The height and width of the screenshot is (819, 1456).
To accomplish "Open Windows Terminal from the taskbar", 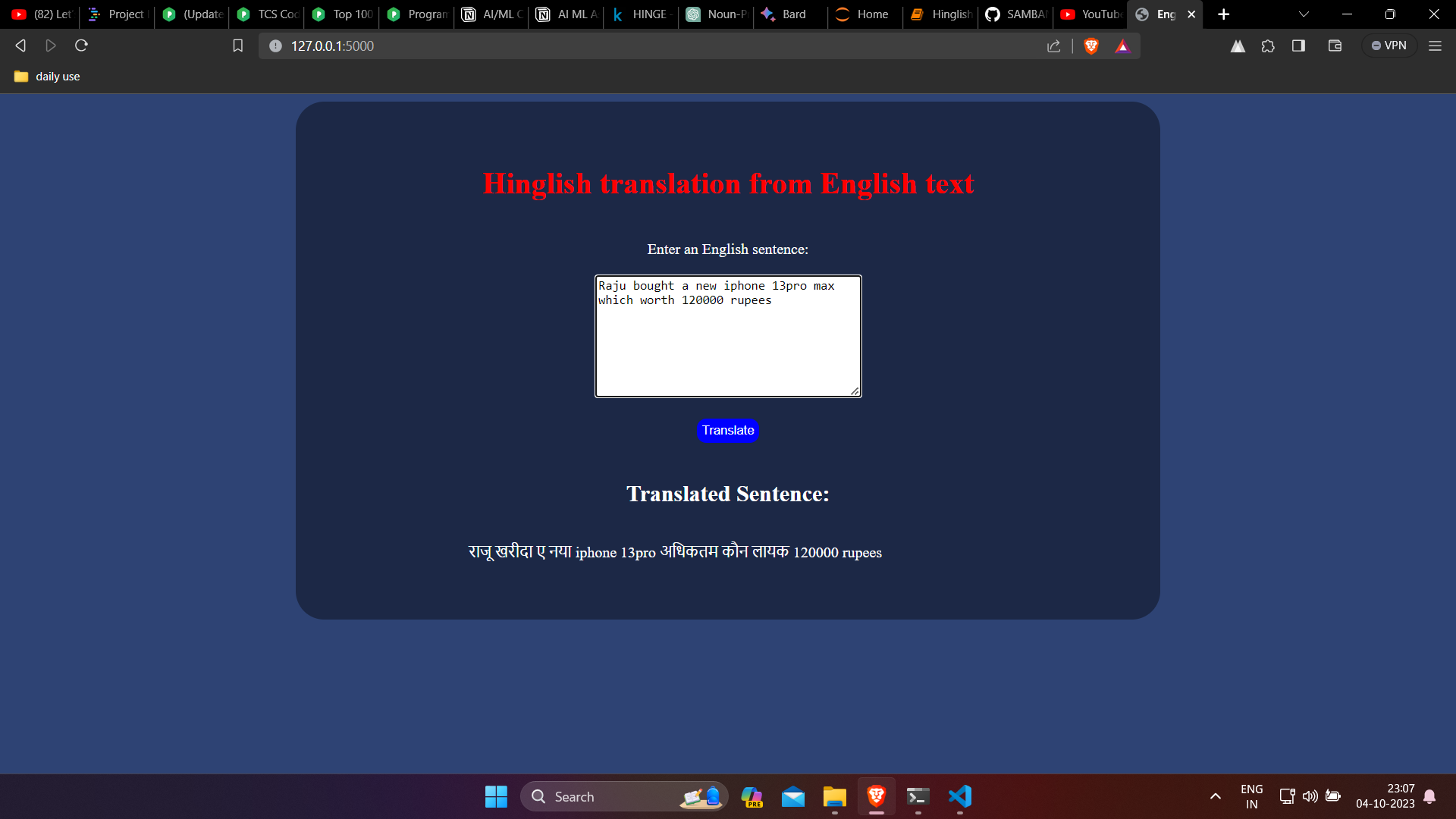I will pyautogui.click(x=917, y=797).
